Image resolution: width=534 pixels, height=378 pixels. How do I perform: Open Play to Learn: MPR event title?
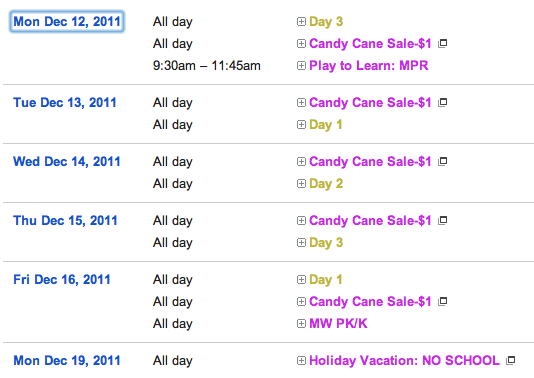click(x=368, y=65)
